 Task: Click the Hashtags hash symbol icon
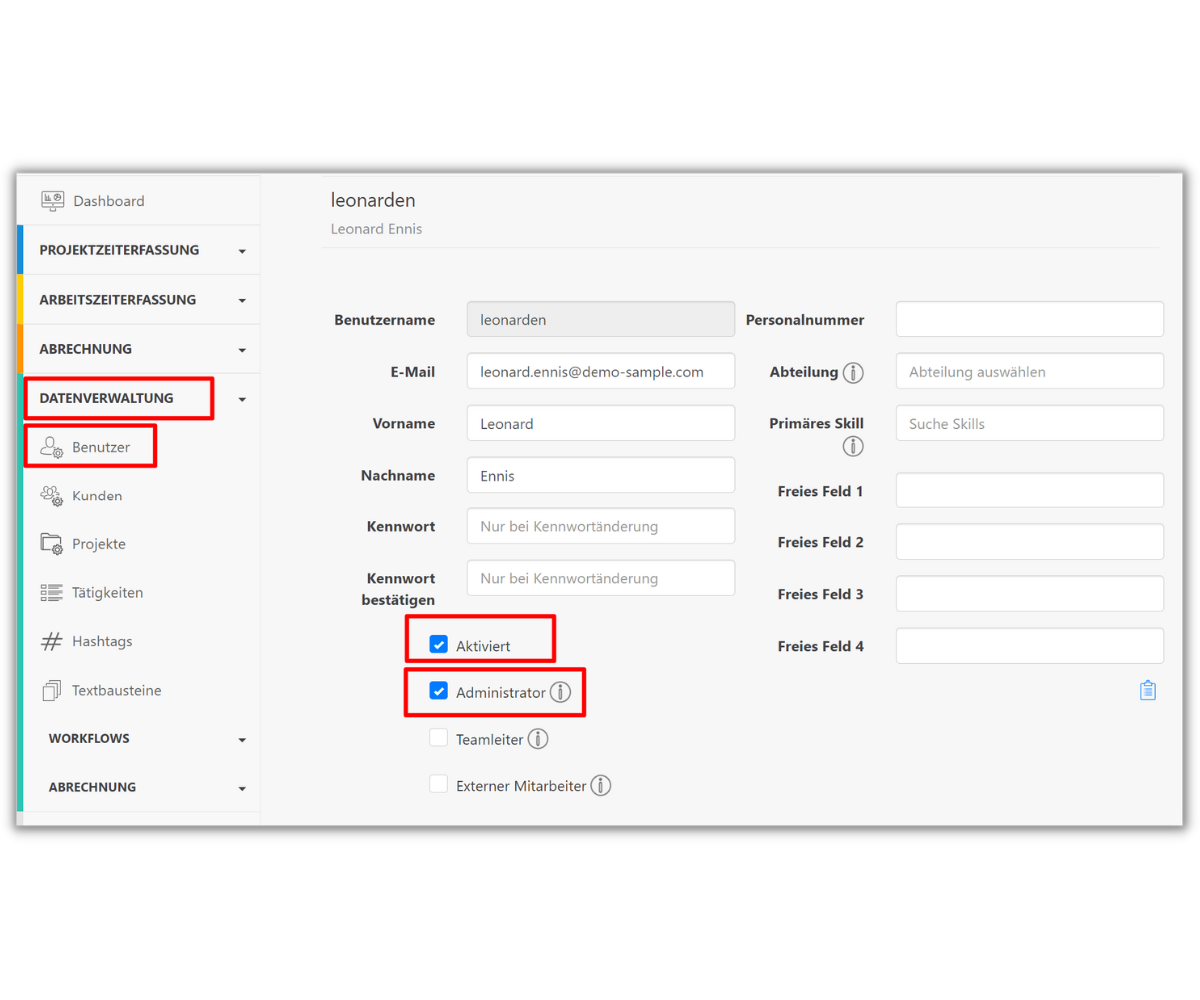coord(51,641)
